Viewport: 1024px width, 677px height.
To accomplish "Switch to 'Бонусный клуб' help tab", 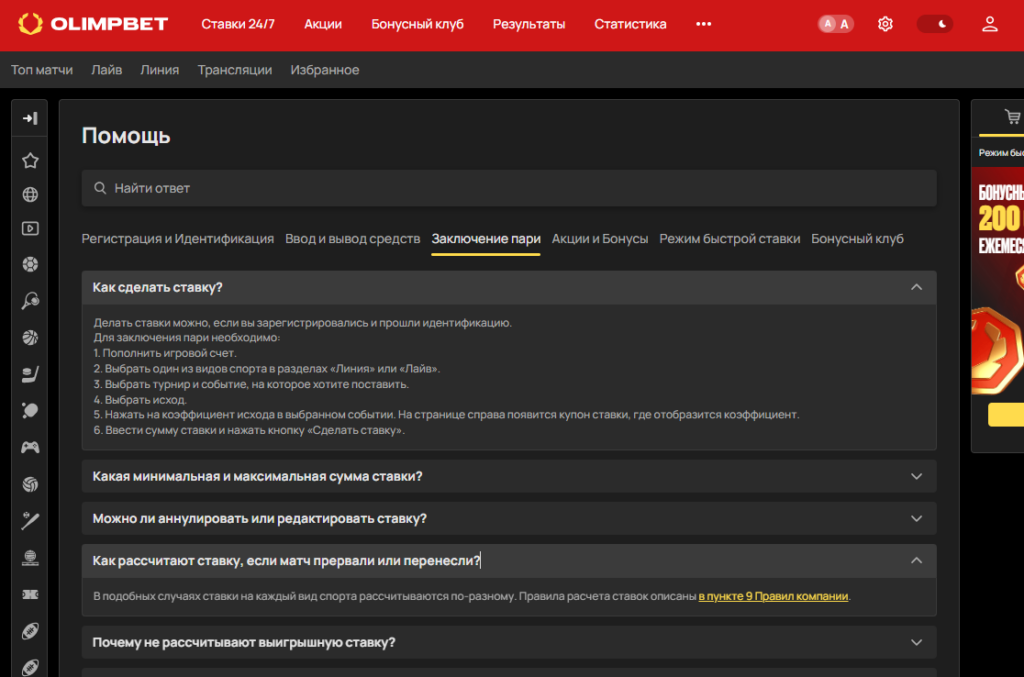I will 857,239.
